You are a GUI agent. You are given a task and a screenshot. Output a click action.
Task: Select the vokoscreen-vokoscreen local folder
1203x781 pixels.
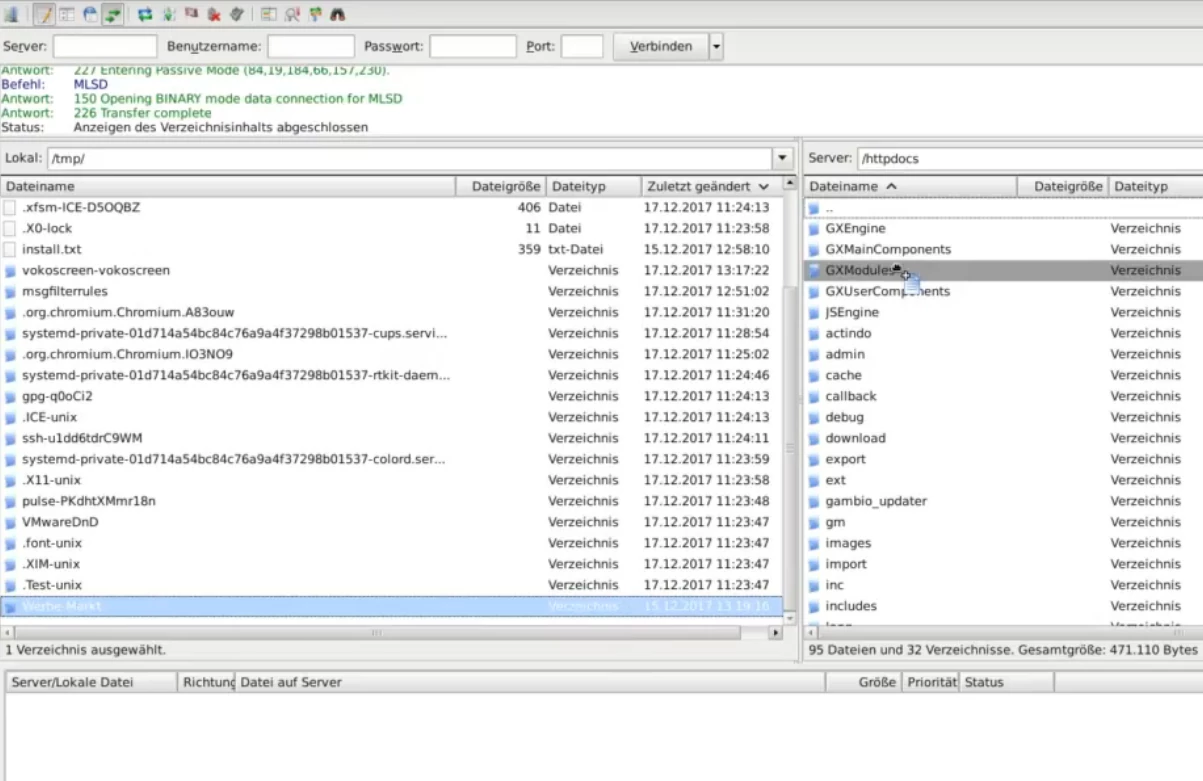pyautogui.click(x=392, y=270)
